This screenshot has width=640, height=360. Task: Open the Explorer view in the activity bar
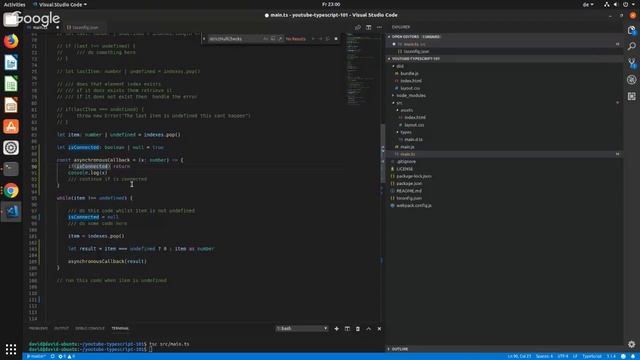pos(631,31)
